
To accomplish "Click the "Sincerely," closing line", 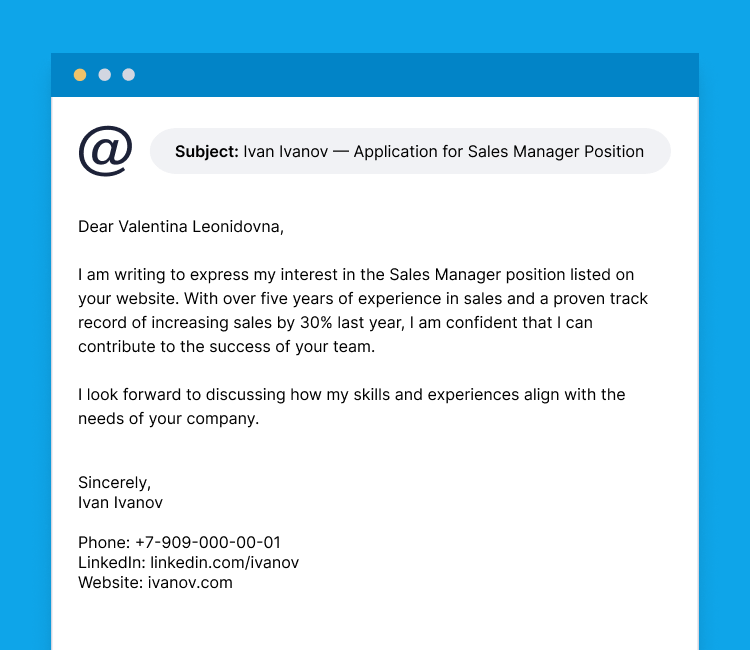I will click(114, 482).
